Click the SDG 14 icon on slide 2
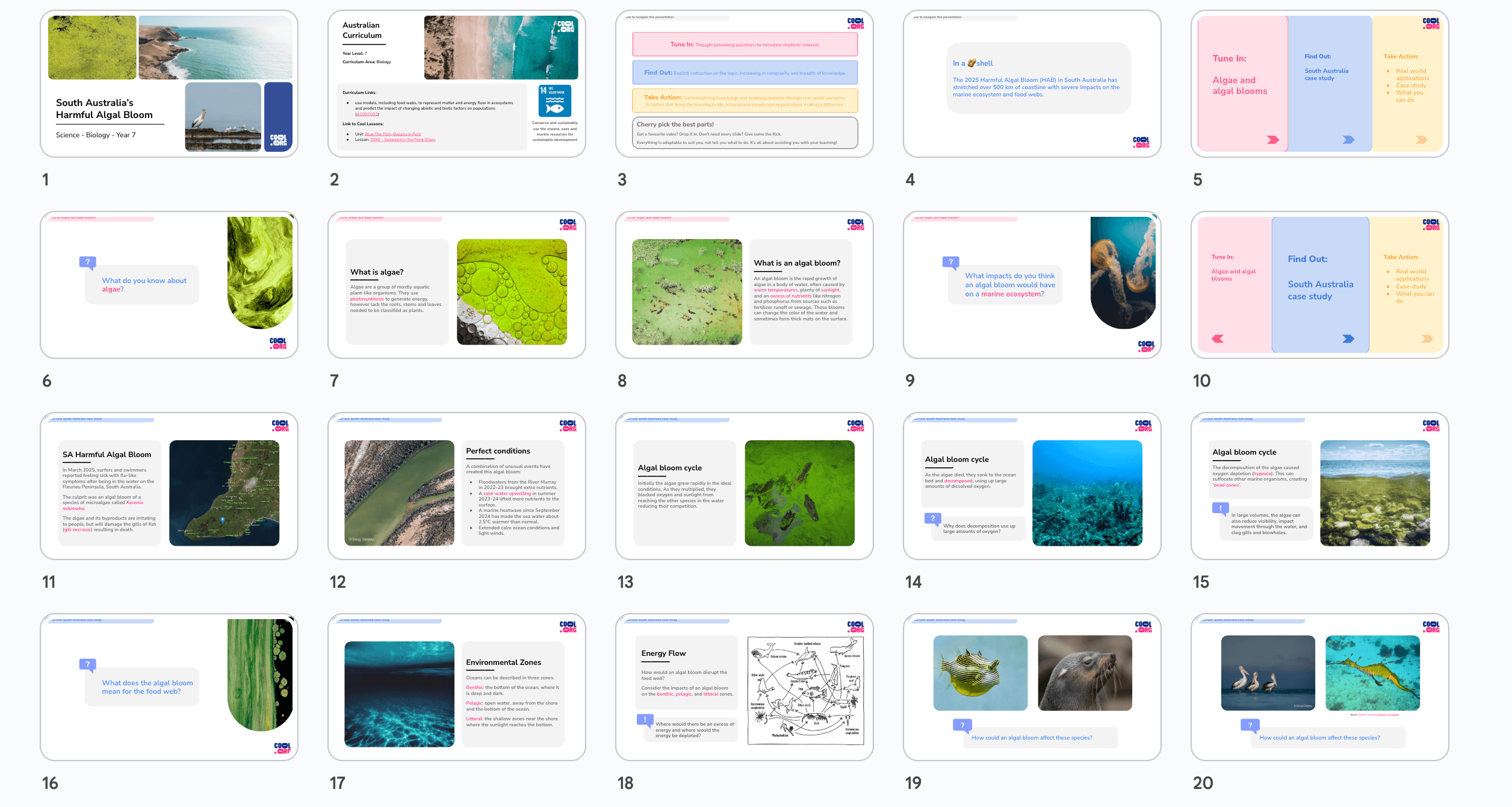 pyautogui.click(x=554, y=100)
